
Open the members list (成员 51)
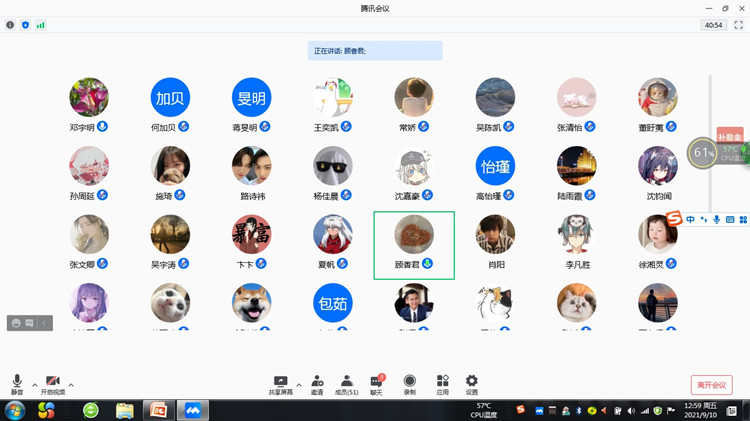pyautogui.click(x=346, y=385)
